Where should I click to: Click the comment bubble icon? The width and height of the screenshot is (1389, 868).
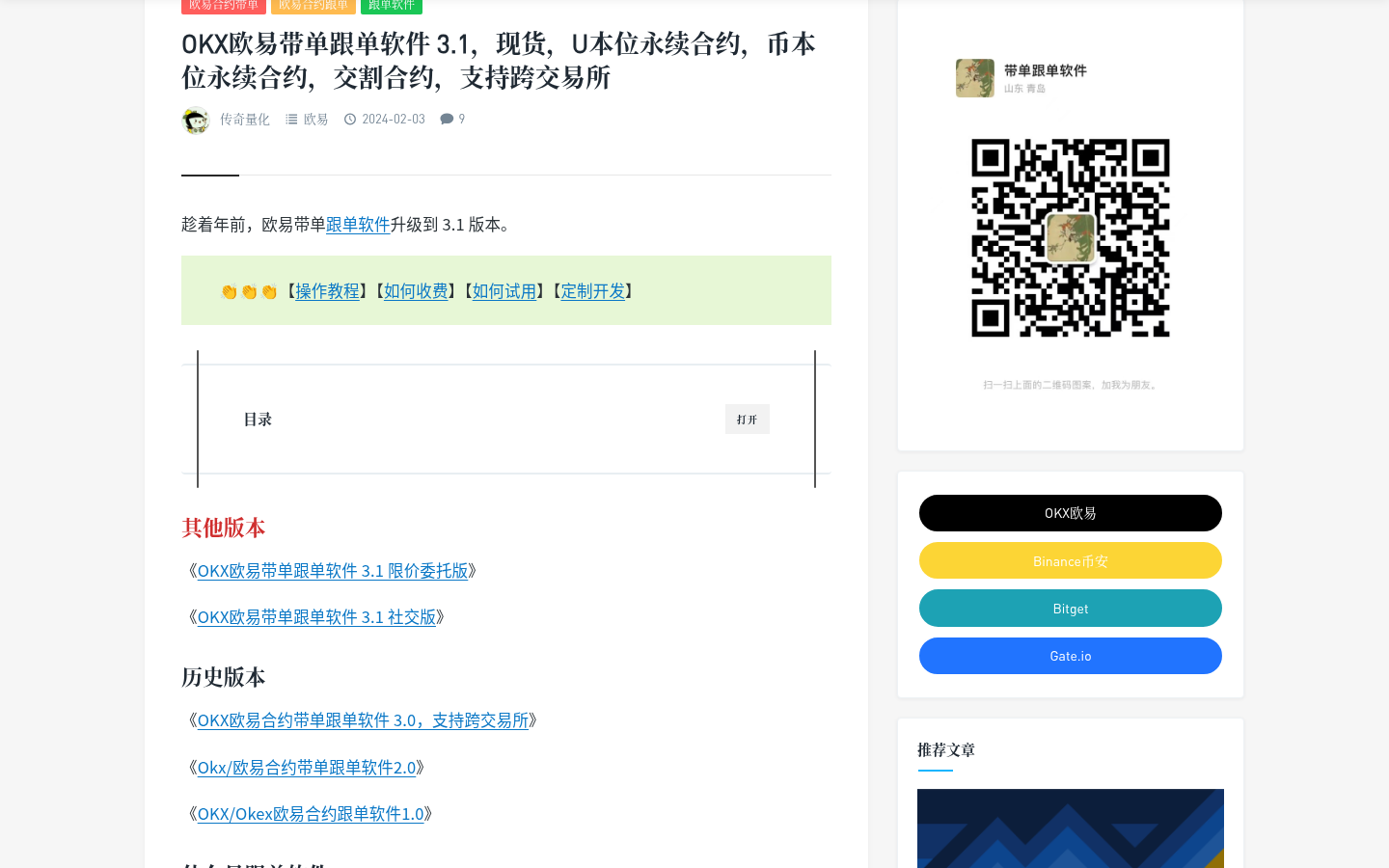pyautogui.click(x=447, y=119)
